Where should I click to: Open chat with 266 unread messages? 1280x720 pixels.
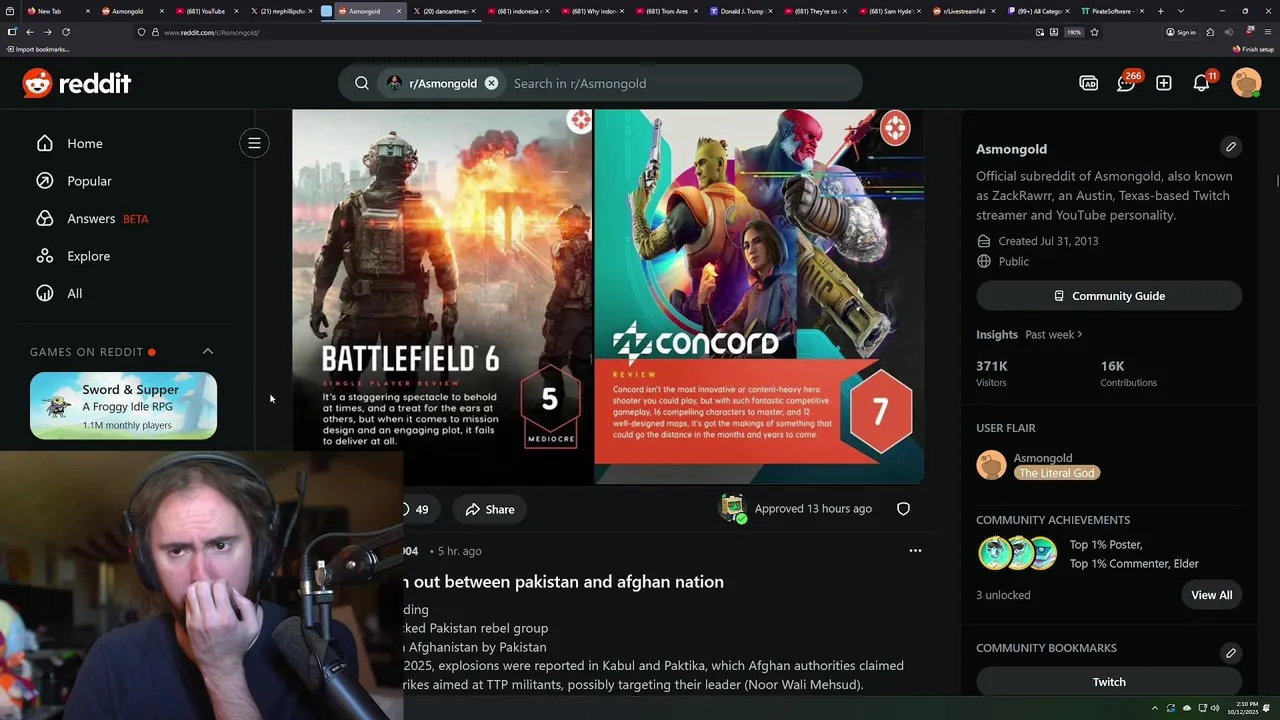[1127, 82]
